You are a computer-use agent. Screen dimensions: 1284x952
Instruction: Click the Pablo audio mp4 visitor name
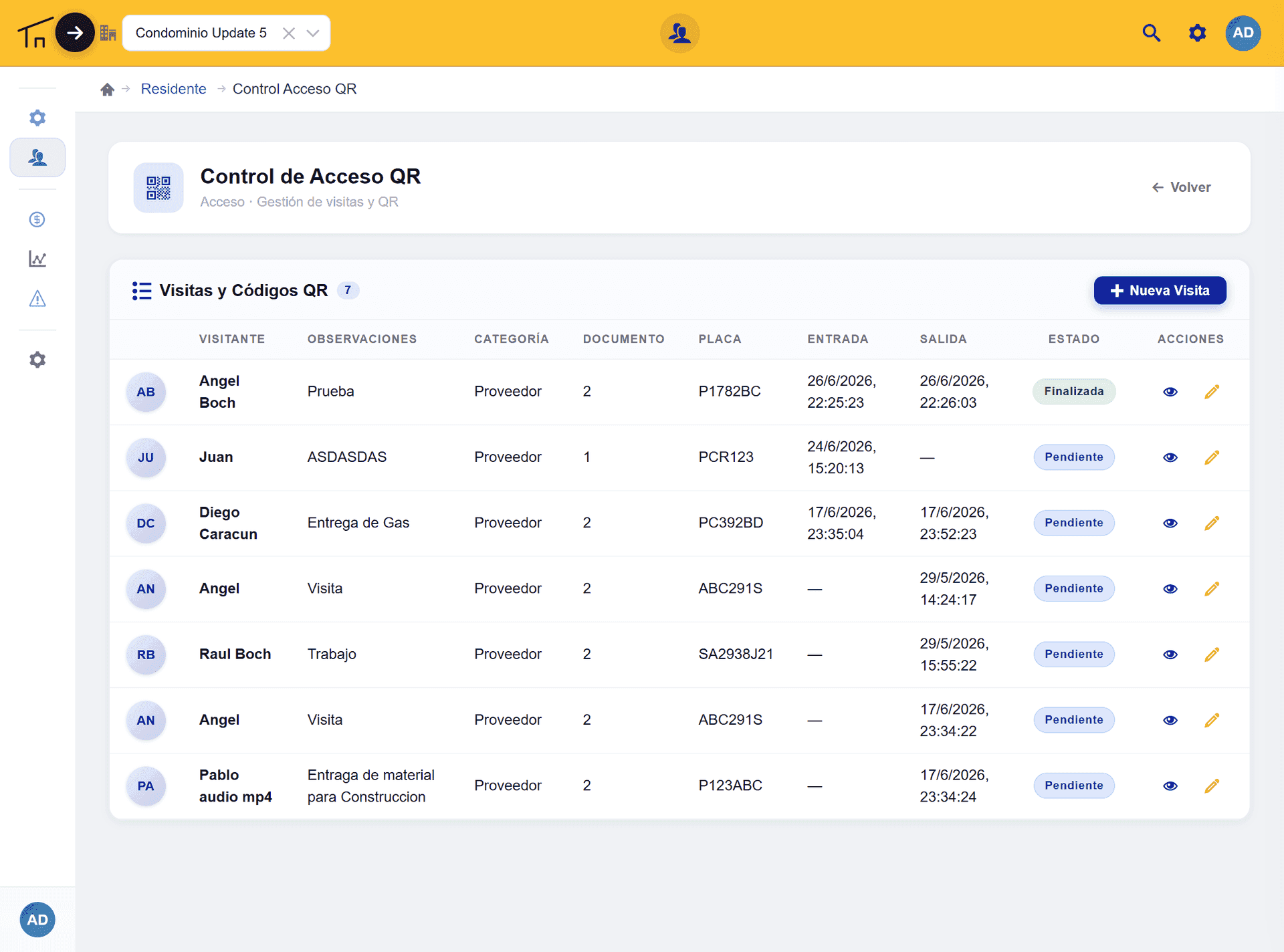coord(235,786)
